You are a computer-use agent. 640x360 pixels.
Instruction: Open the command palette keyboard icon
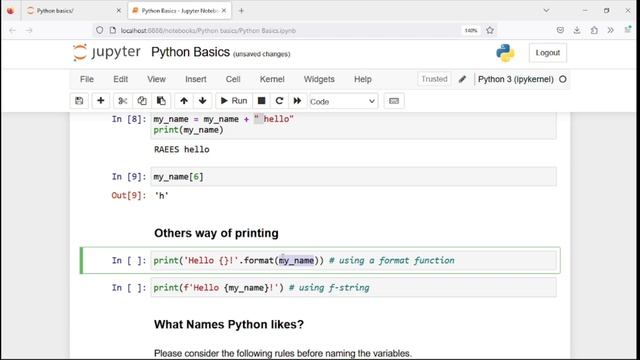[394, 101]
